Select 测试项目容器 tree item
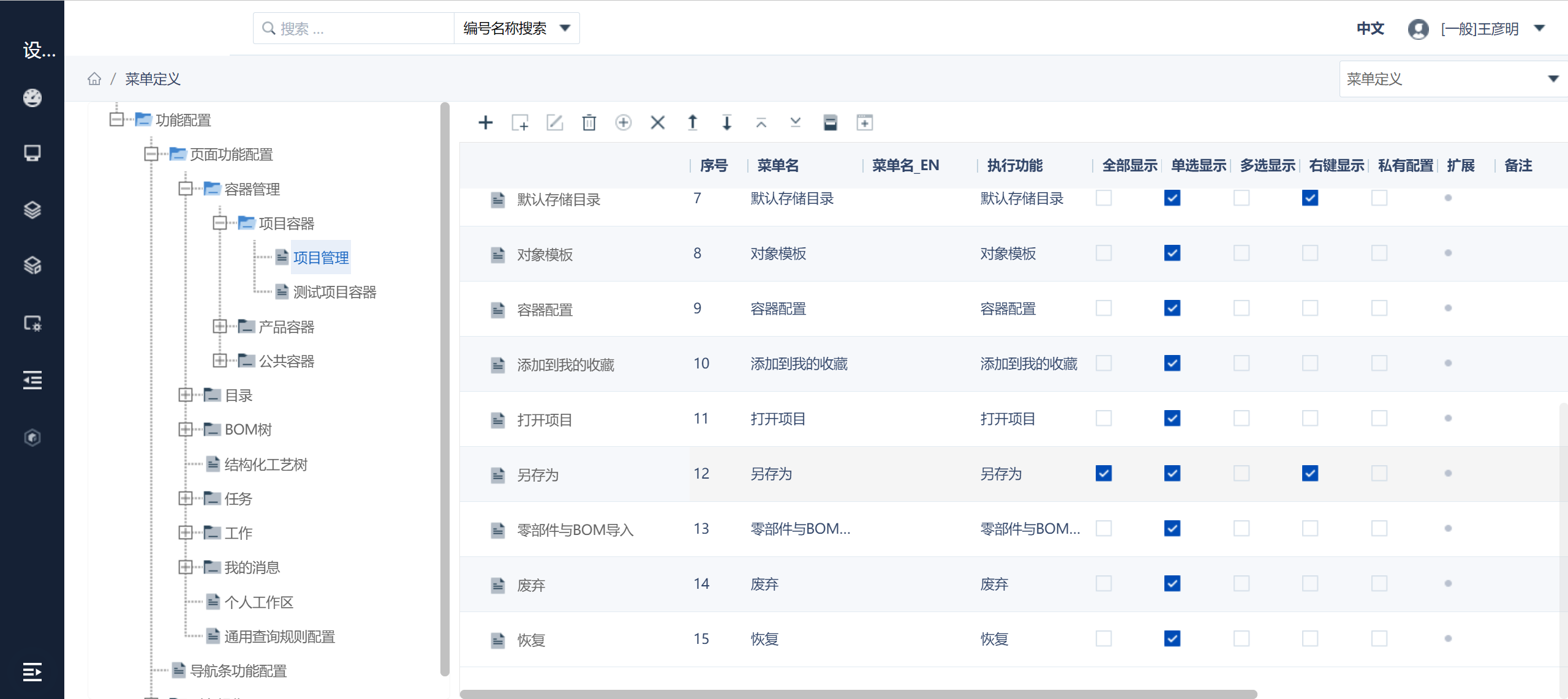This screenshot has width=1568, height=699. tap(334, 292)
